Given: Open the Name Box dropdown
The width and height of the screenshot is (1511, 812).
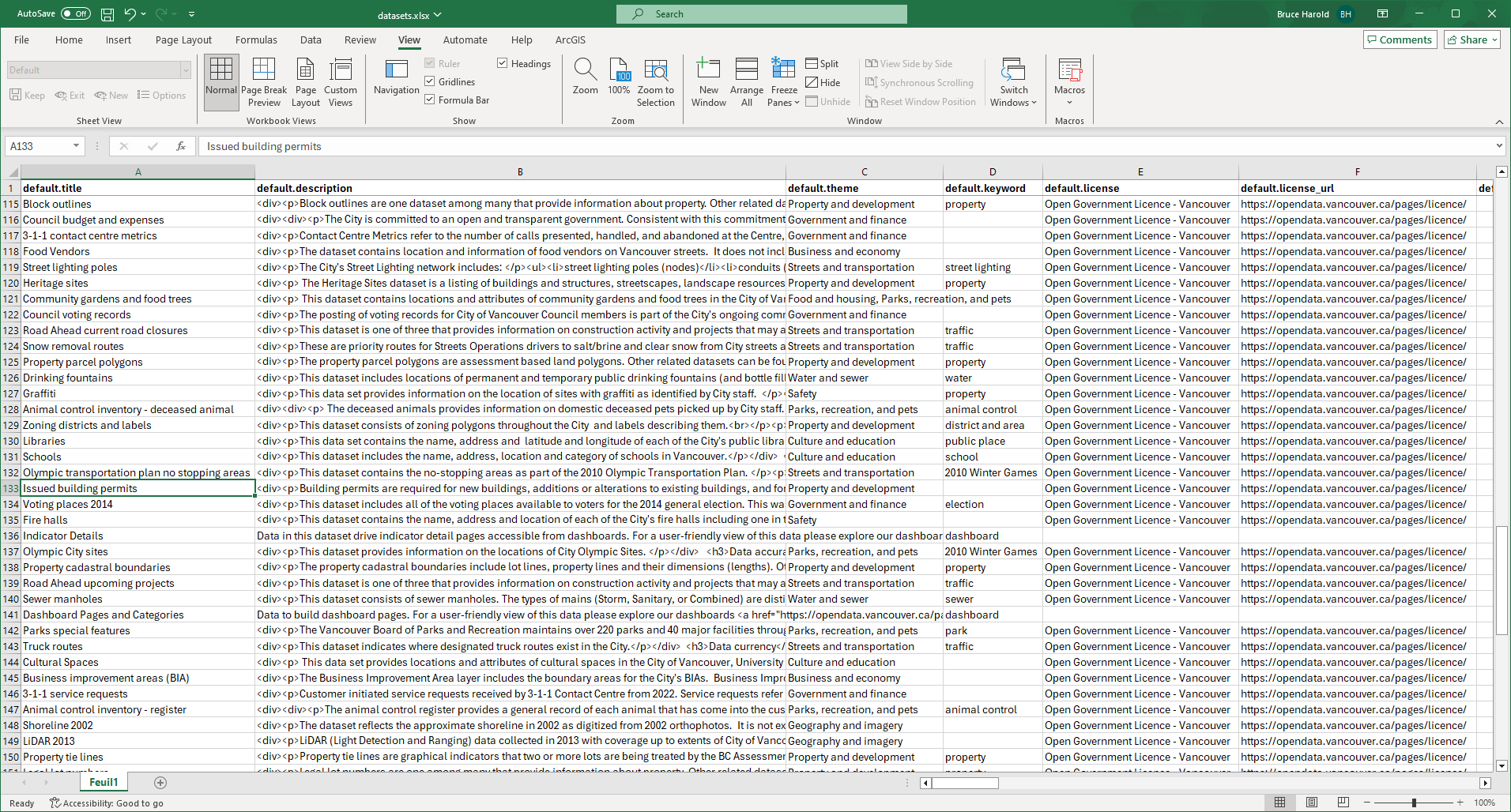Looking at the screenshot, I should (76, 145).
